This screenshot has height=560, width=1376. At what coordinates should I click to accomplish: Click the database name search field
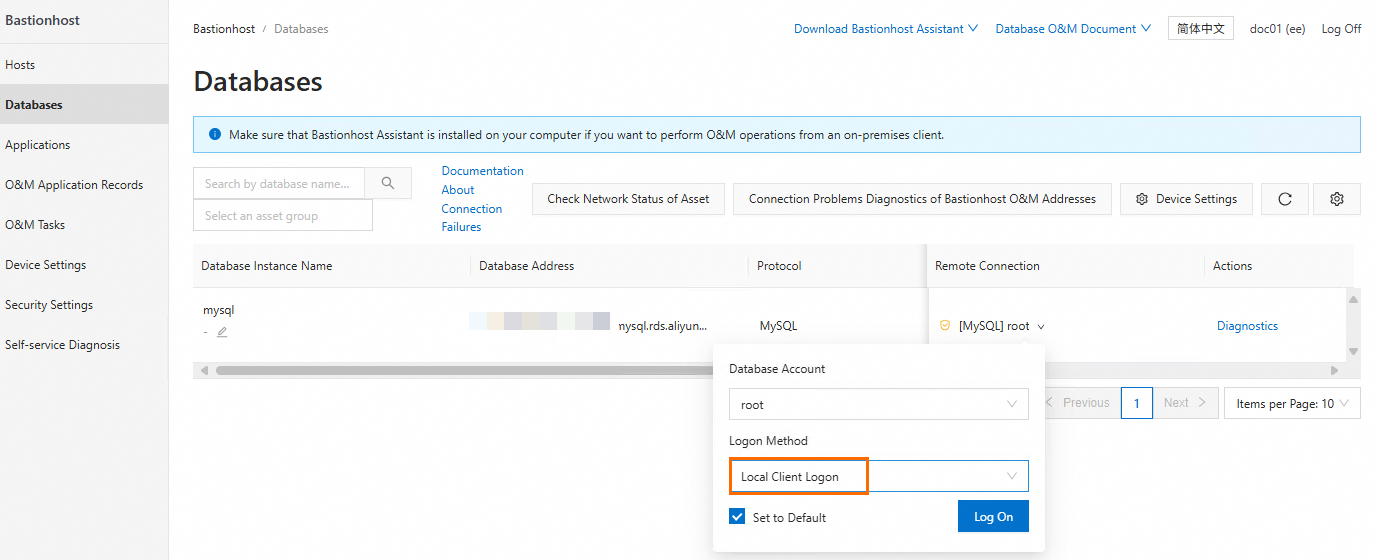click(278, 183)
